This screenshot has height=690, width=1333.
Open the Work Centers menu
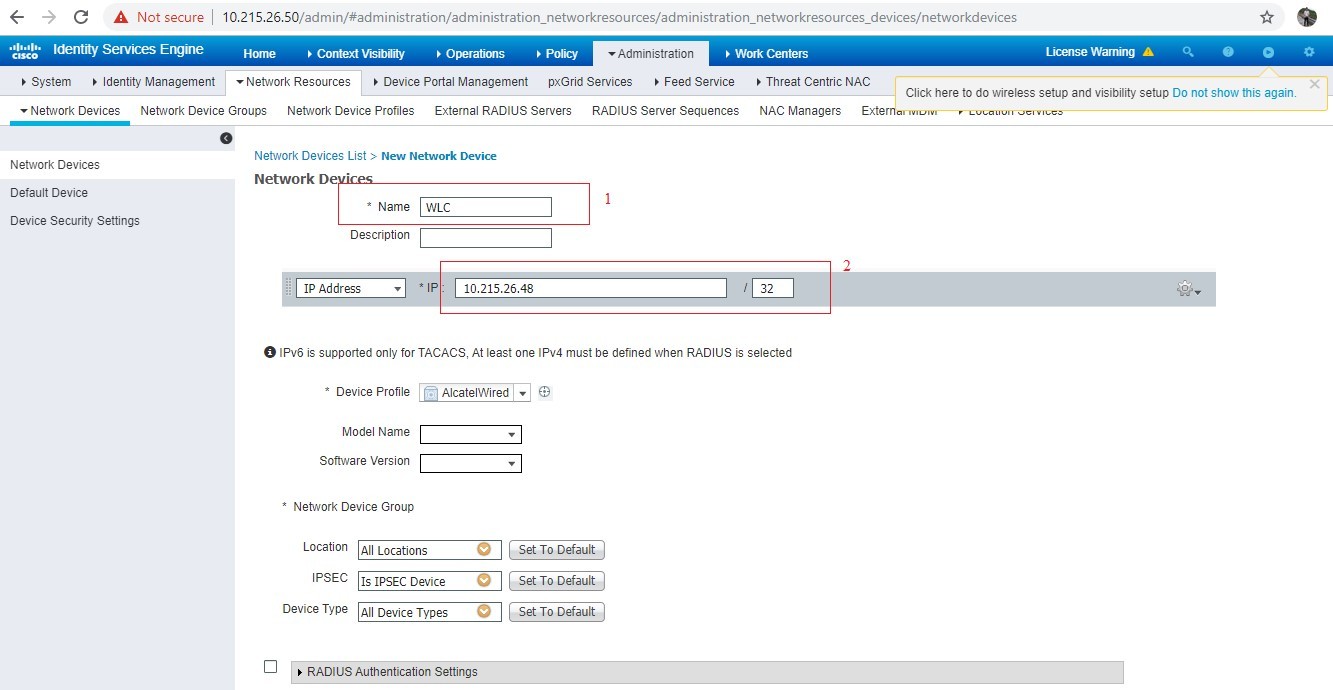765,53
